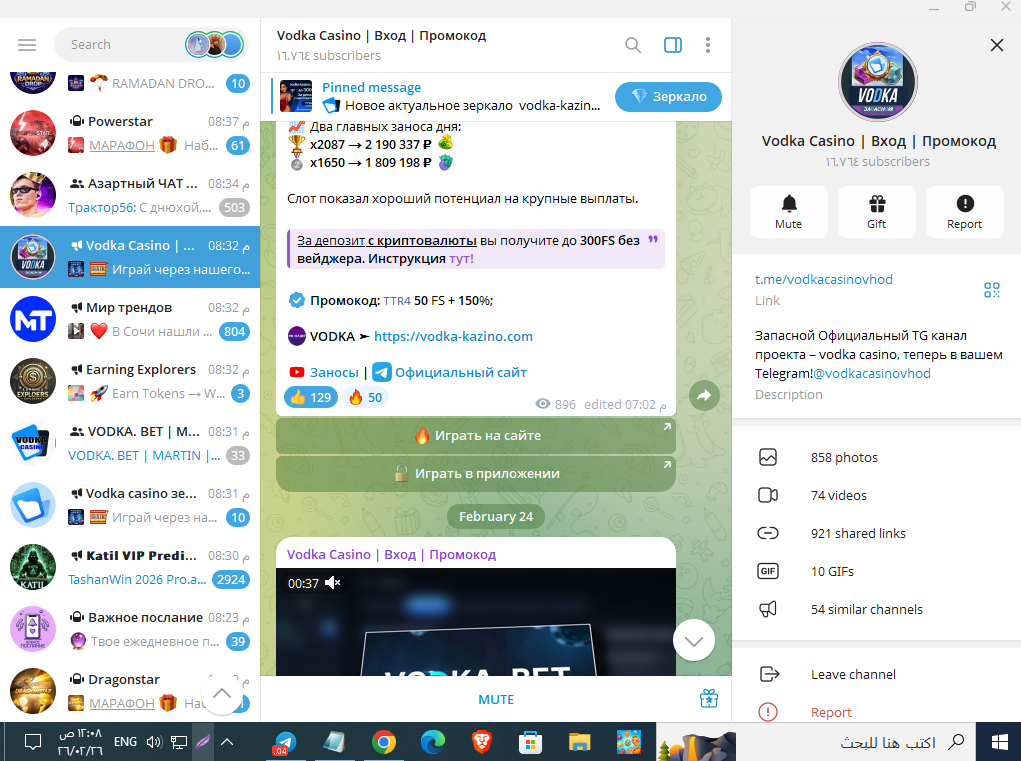Click the Vodka Casino | Вход | Промокод chat title
Viewport: 1021px width, 761px height.
click(x=381, y=36)
